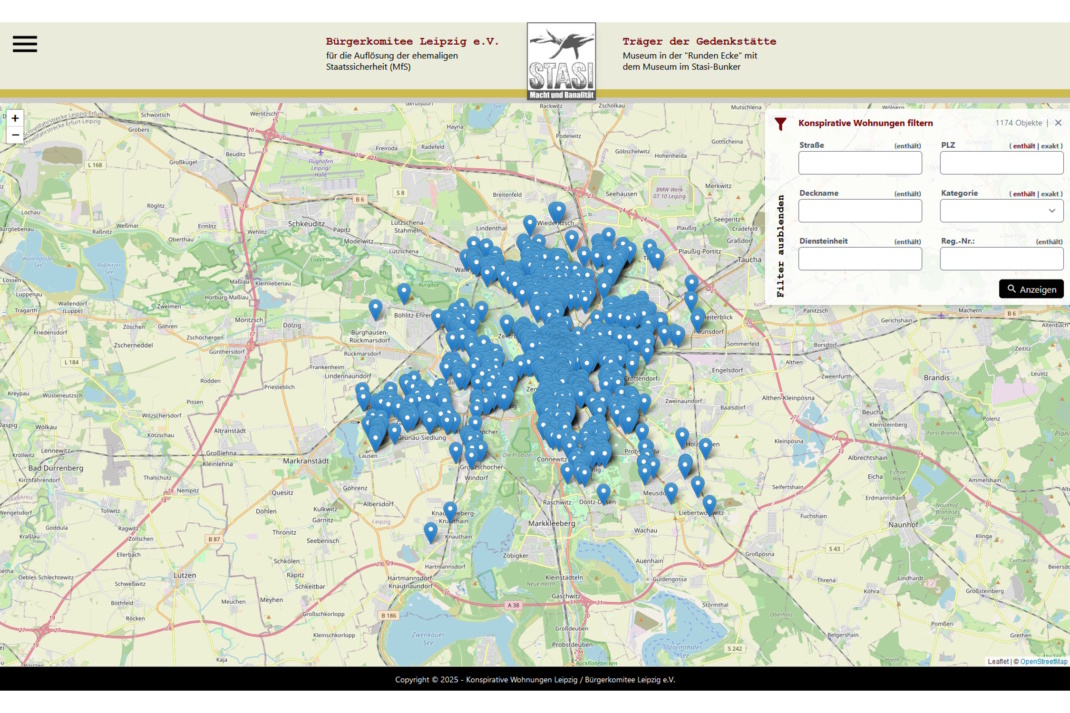Click map marker near Knautnaundorf
Viewport: 1070px width, 713px height.
[431, 531]
